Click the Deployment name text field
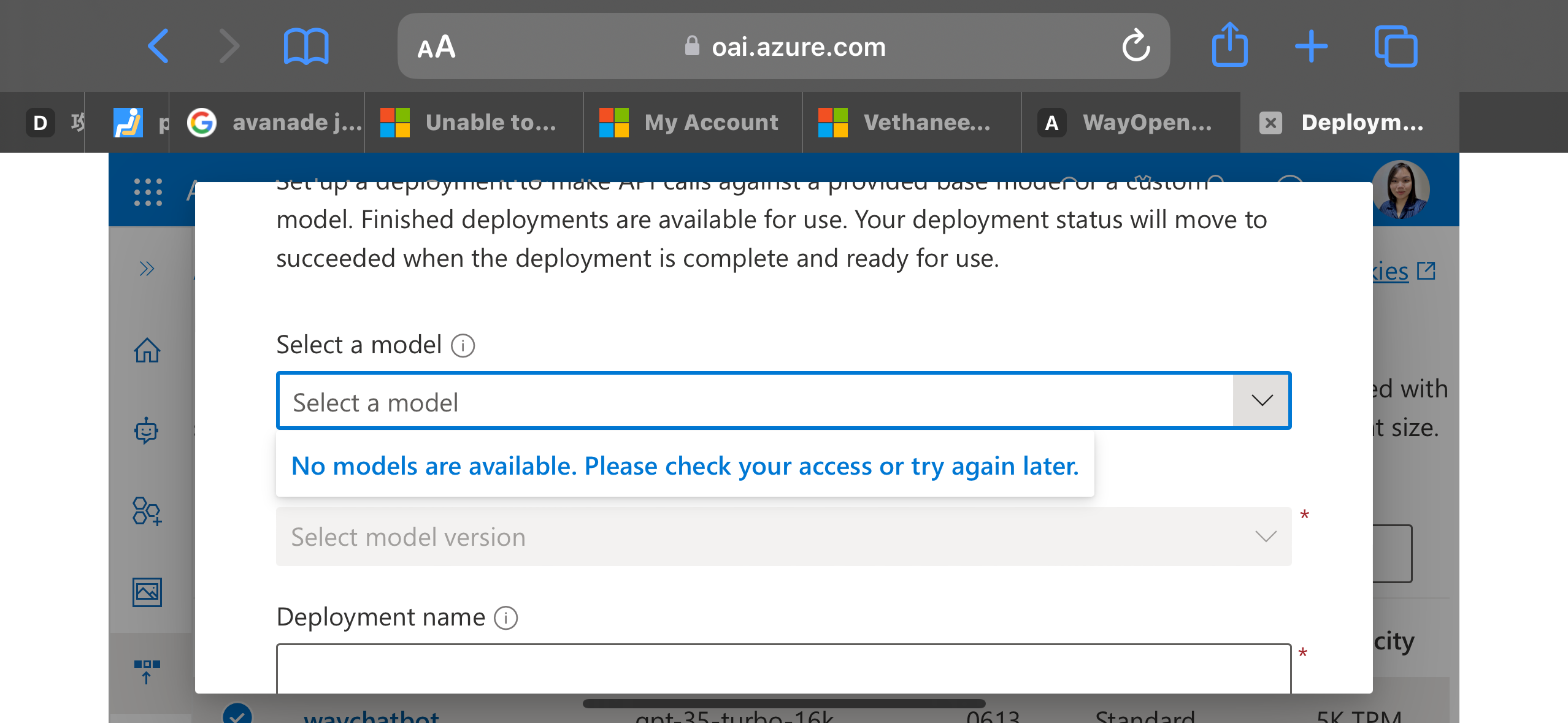The height and width of the screenshot is (723, 1568). (x=783, y=667)
